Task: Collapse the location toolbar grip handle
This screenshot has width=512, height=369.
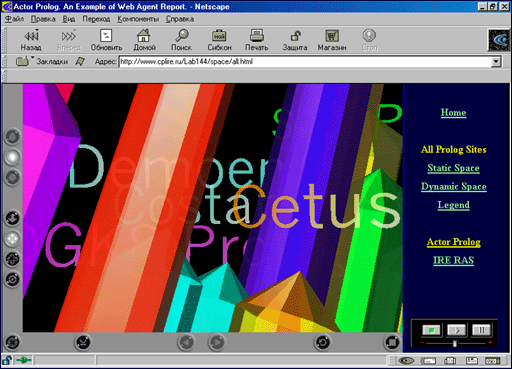Action: point(4,61)
